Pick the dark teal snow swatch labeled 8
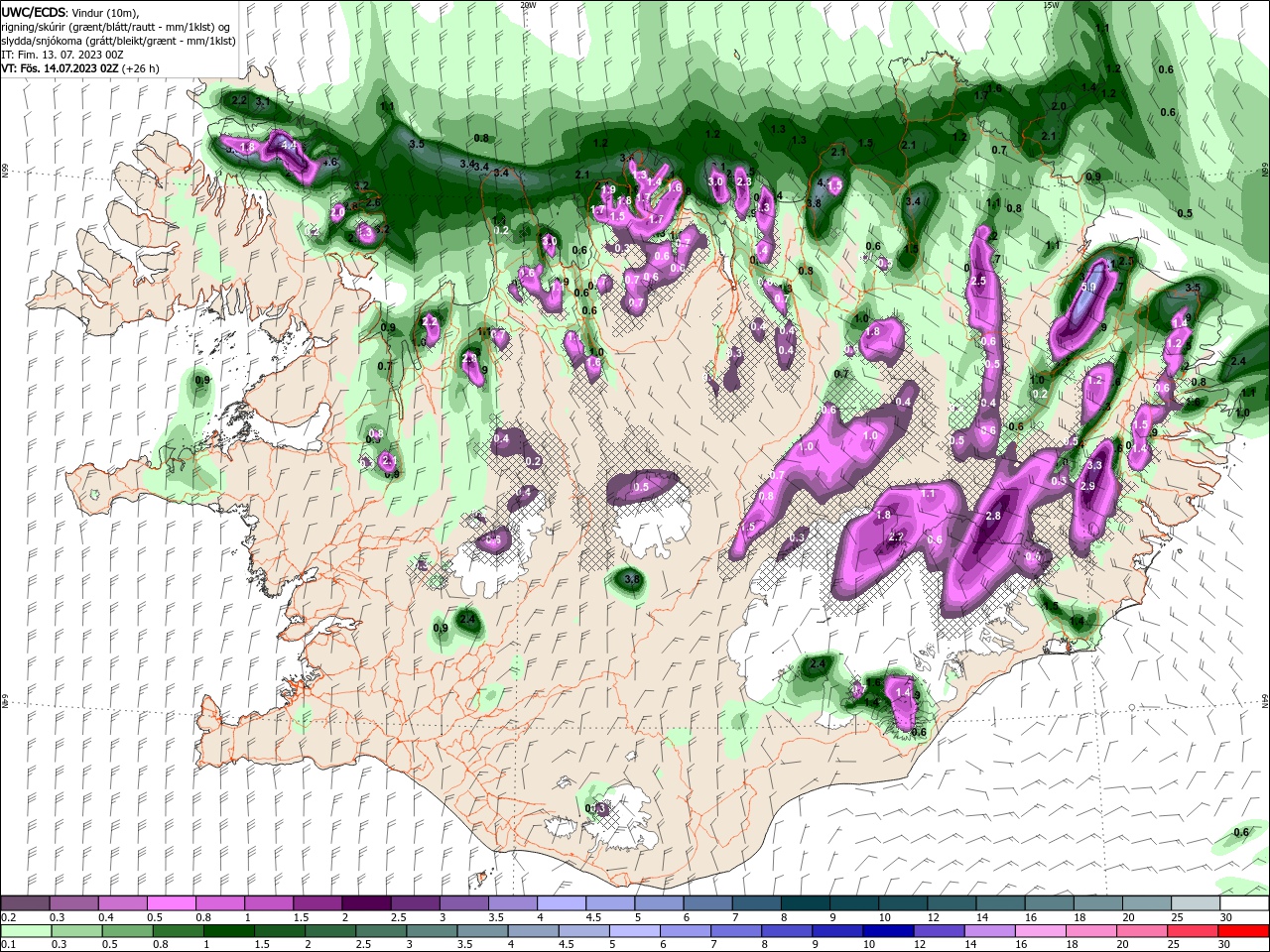1270x952 pixels. [805, 903]
